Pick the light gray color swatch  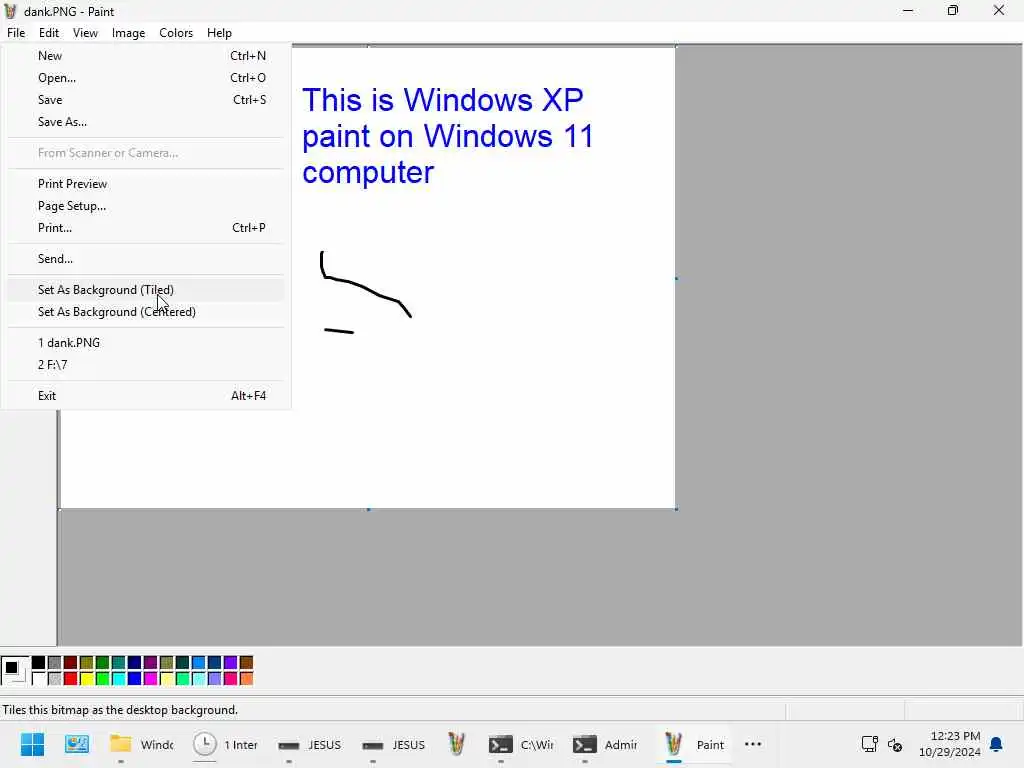pyautogui.click(x=54, y=679)
